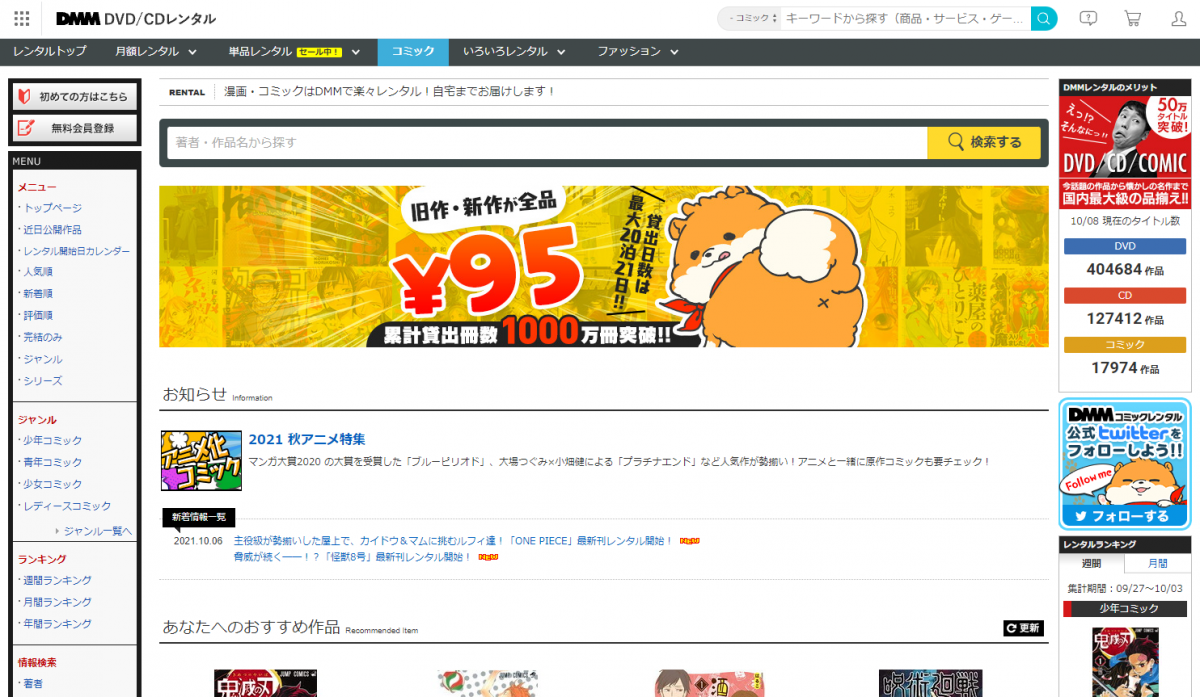Image resolution: width=1200 pixels, height=697 pixels.
Task: Open the help question icon
Action: pyautogui.click(x=1089, y=19)
